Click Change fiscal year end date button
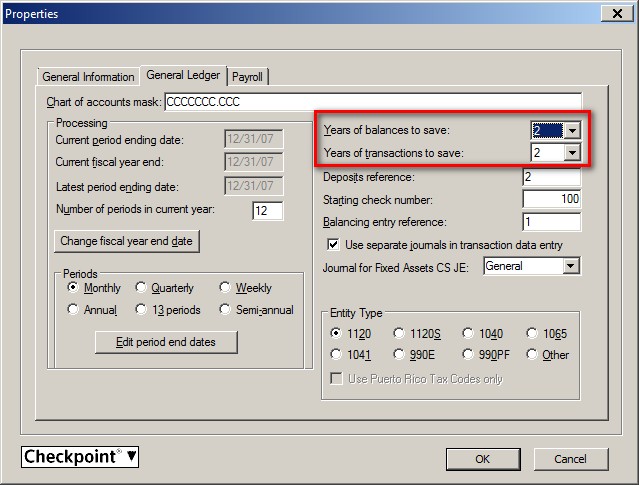 pyautogui.click(x=127, y=241)
